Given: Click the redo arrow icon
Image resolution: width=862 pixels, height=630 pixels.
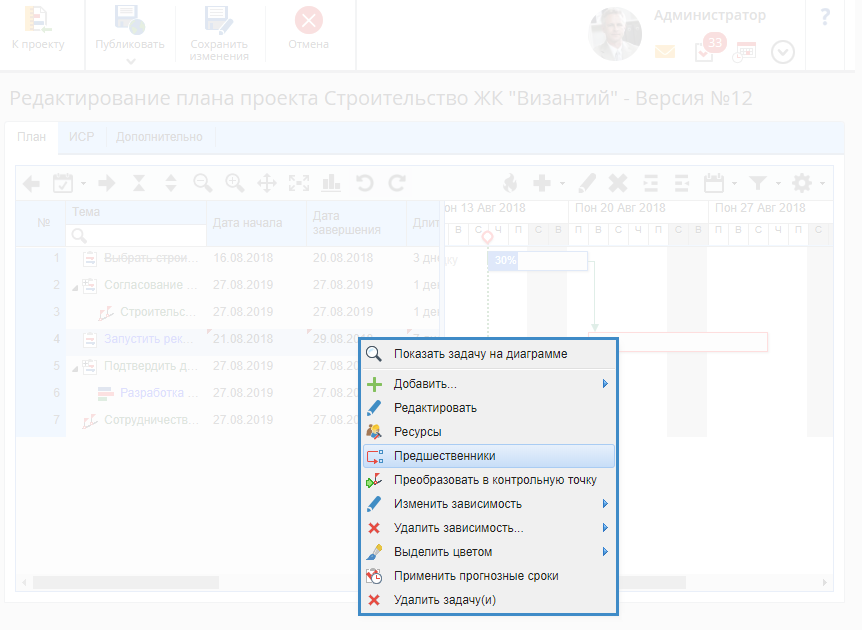Looking at the screenshot, I should 397,183.
